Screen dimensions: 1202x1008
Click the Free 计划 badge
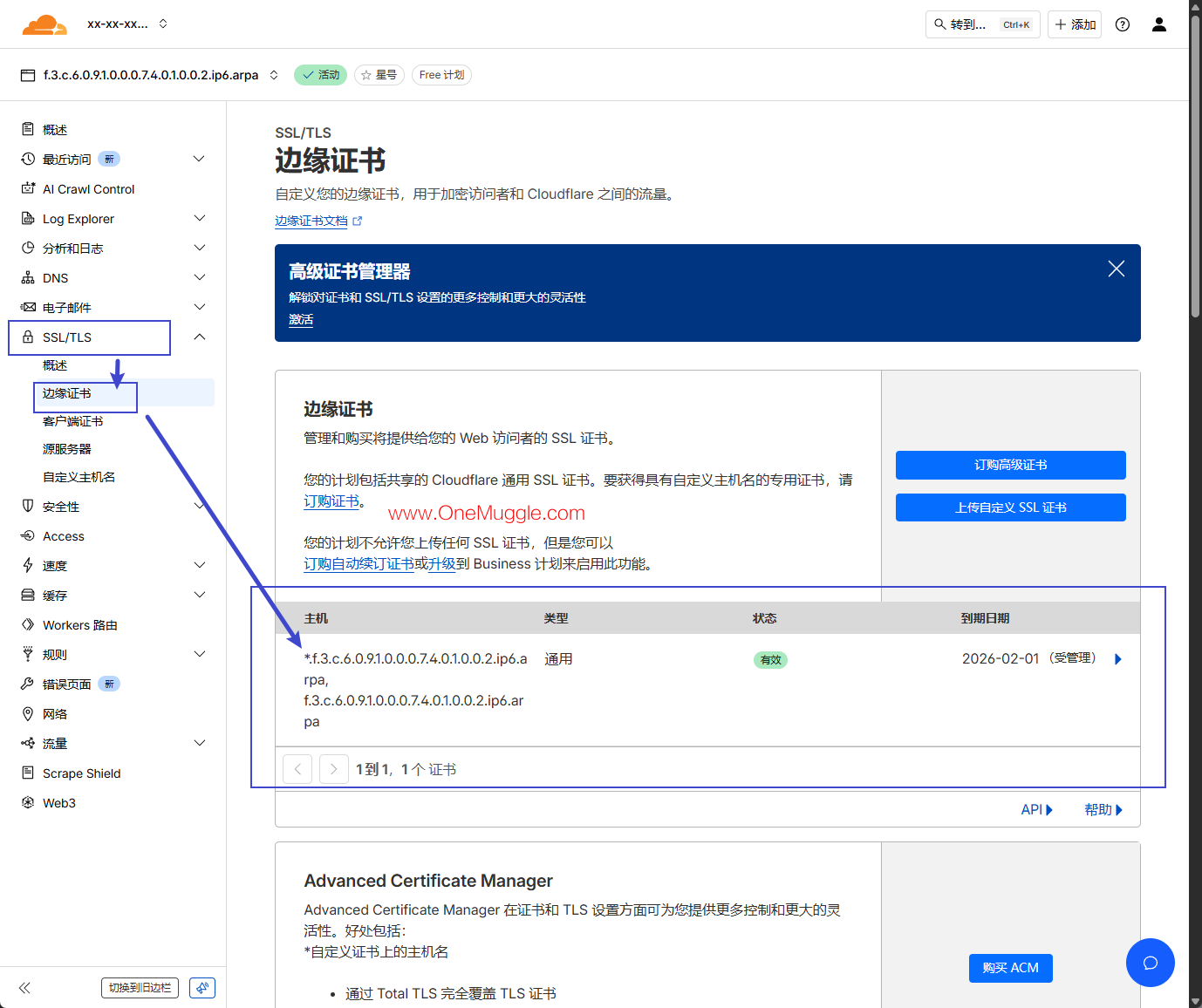coord(441,75)
